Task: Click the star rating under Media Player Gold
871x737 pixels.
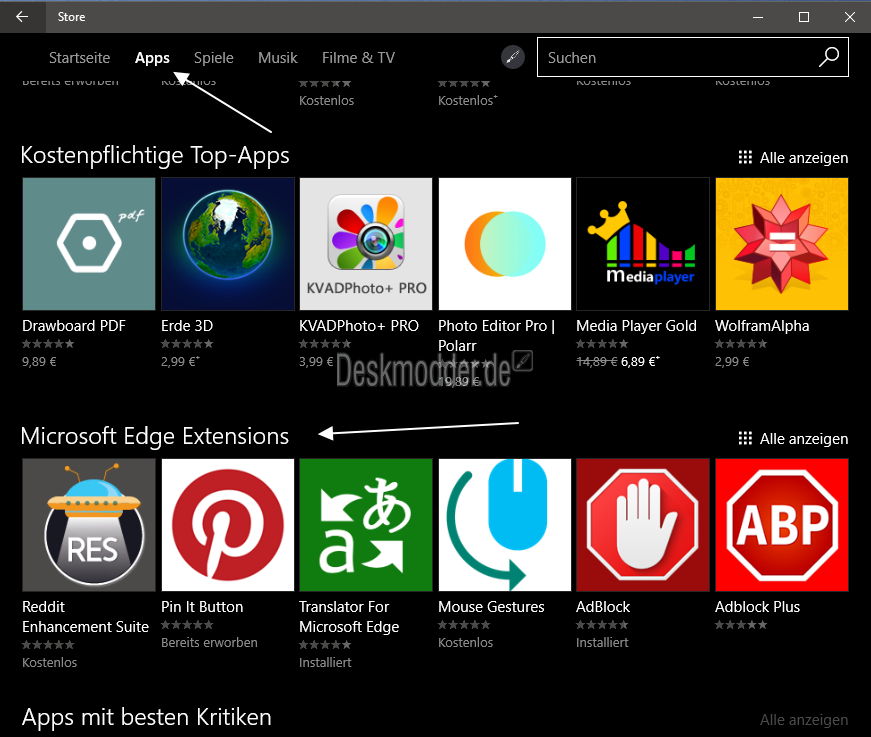Action: [602, 344]
